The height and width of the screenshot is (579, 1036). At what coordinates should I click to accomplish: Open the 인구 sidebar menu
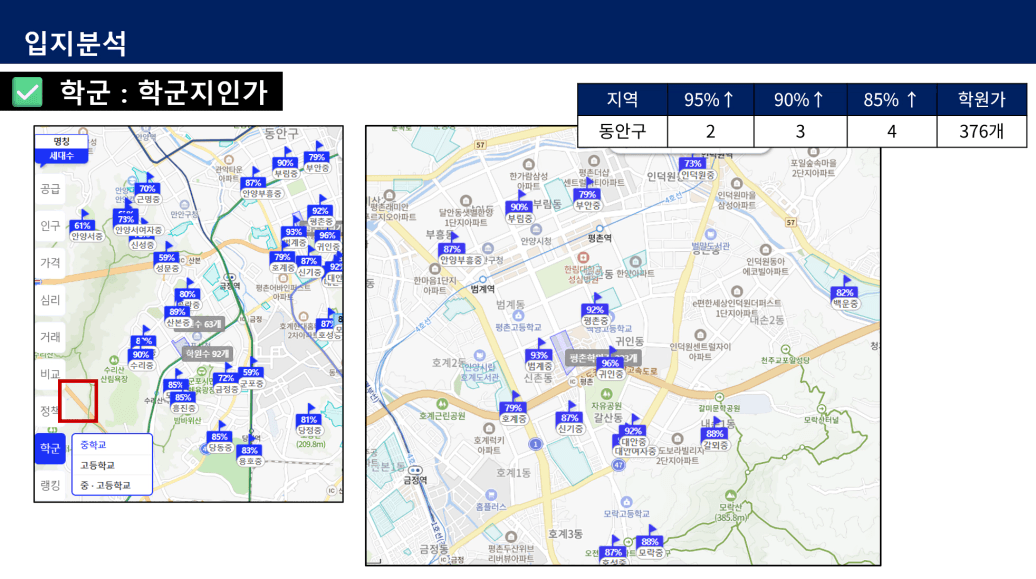(x=50, y=226)
